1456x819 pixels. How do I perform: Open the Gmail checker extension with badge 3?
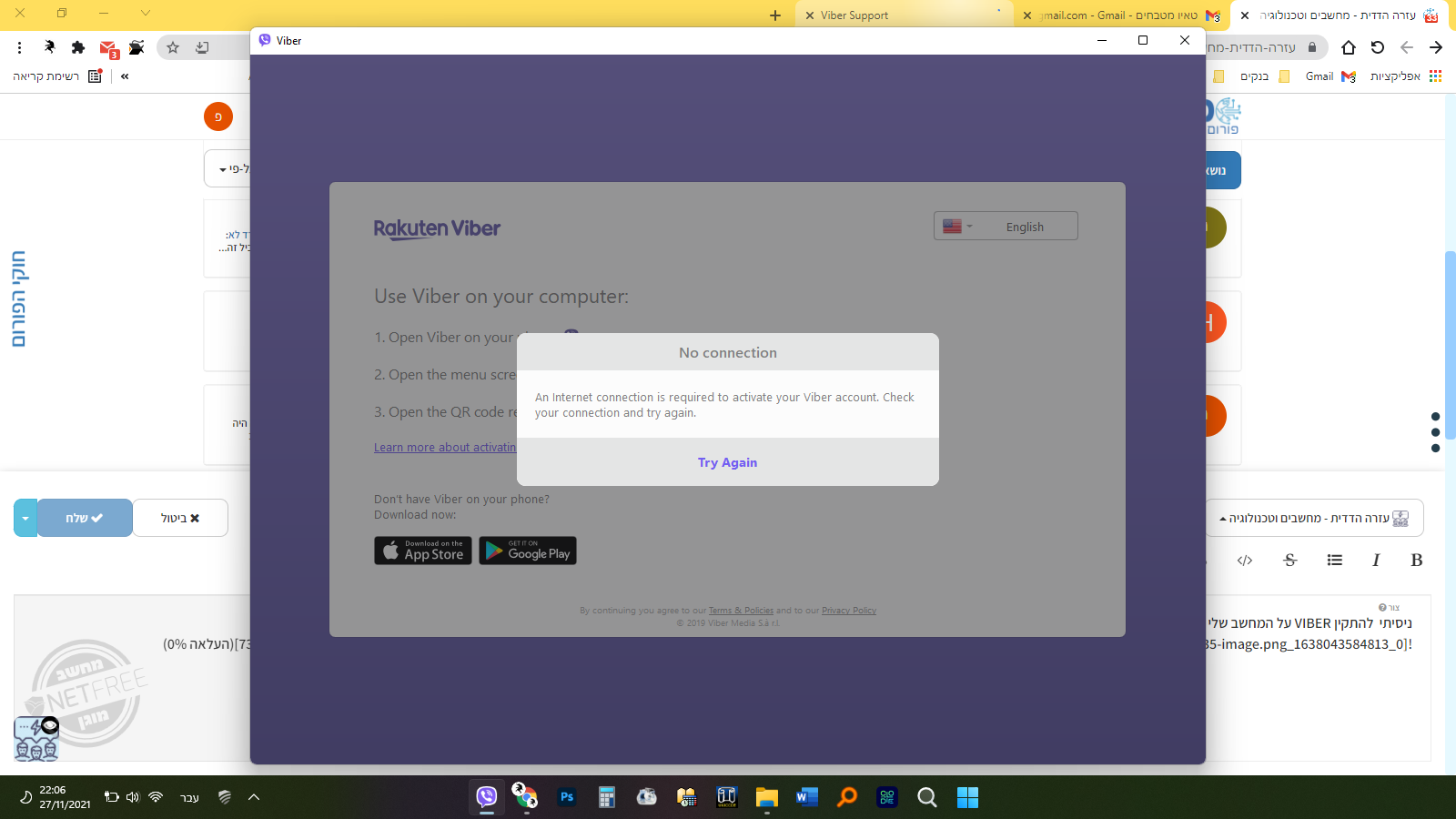point(108,49)
